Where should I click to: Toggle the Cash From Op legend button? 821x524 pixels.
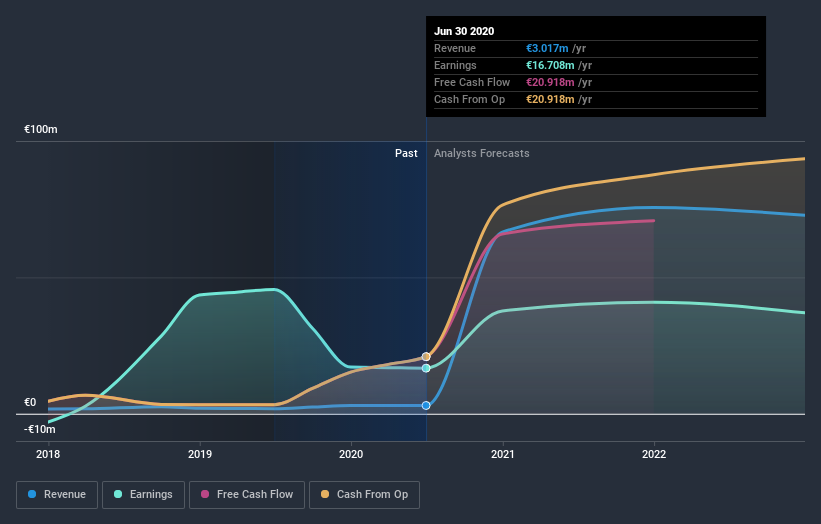tap(364, 495)
